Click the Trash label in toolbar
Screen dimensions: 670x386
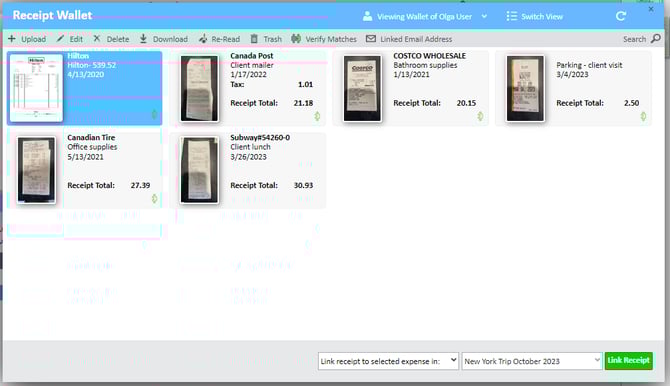click(x=273, y=39)
